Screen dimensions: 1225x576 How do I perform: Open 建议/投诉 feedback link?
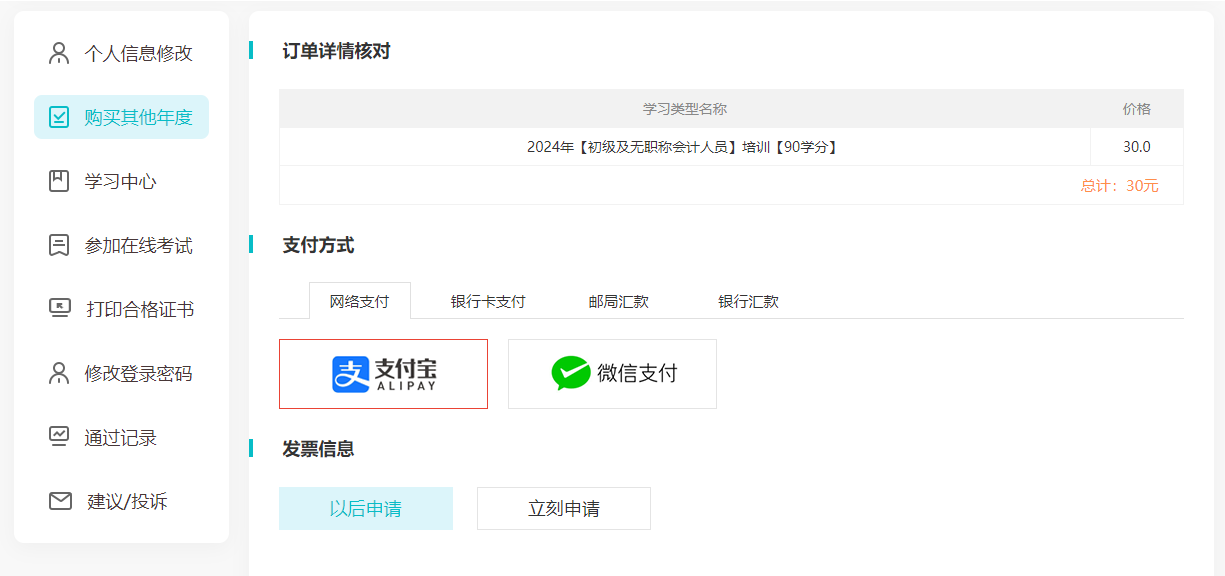[x=127, y=501]
